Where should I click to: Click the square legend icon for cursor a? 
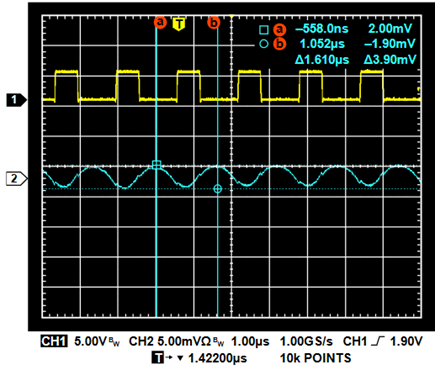click(264, 30)
